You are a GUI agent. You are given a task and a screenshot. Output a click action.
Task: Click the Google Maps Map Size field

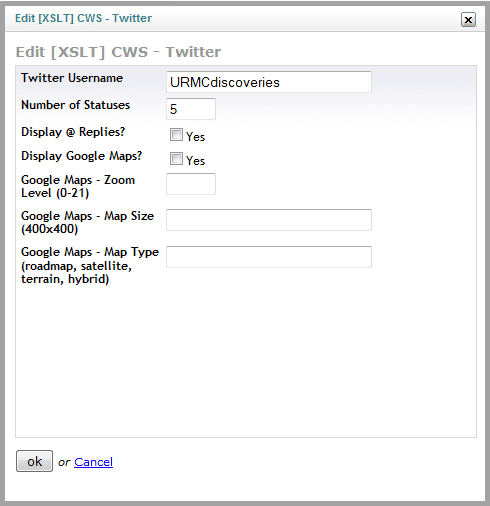coord(269,220)
